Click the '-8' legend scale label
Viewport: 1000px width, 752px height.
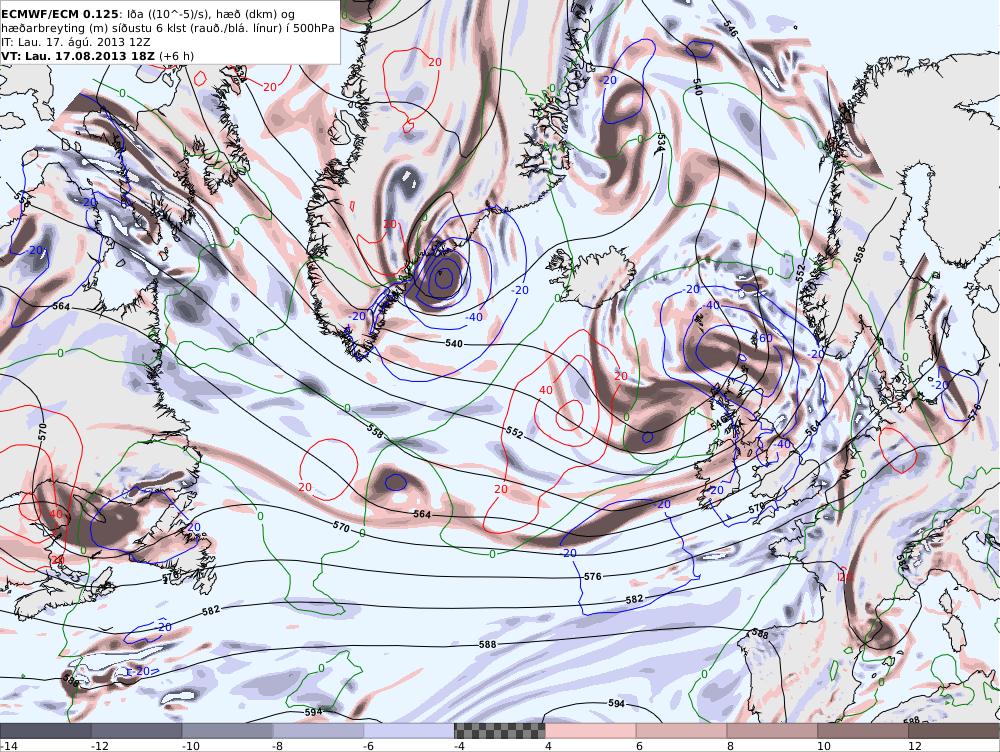[x=278, y=746]
